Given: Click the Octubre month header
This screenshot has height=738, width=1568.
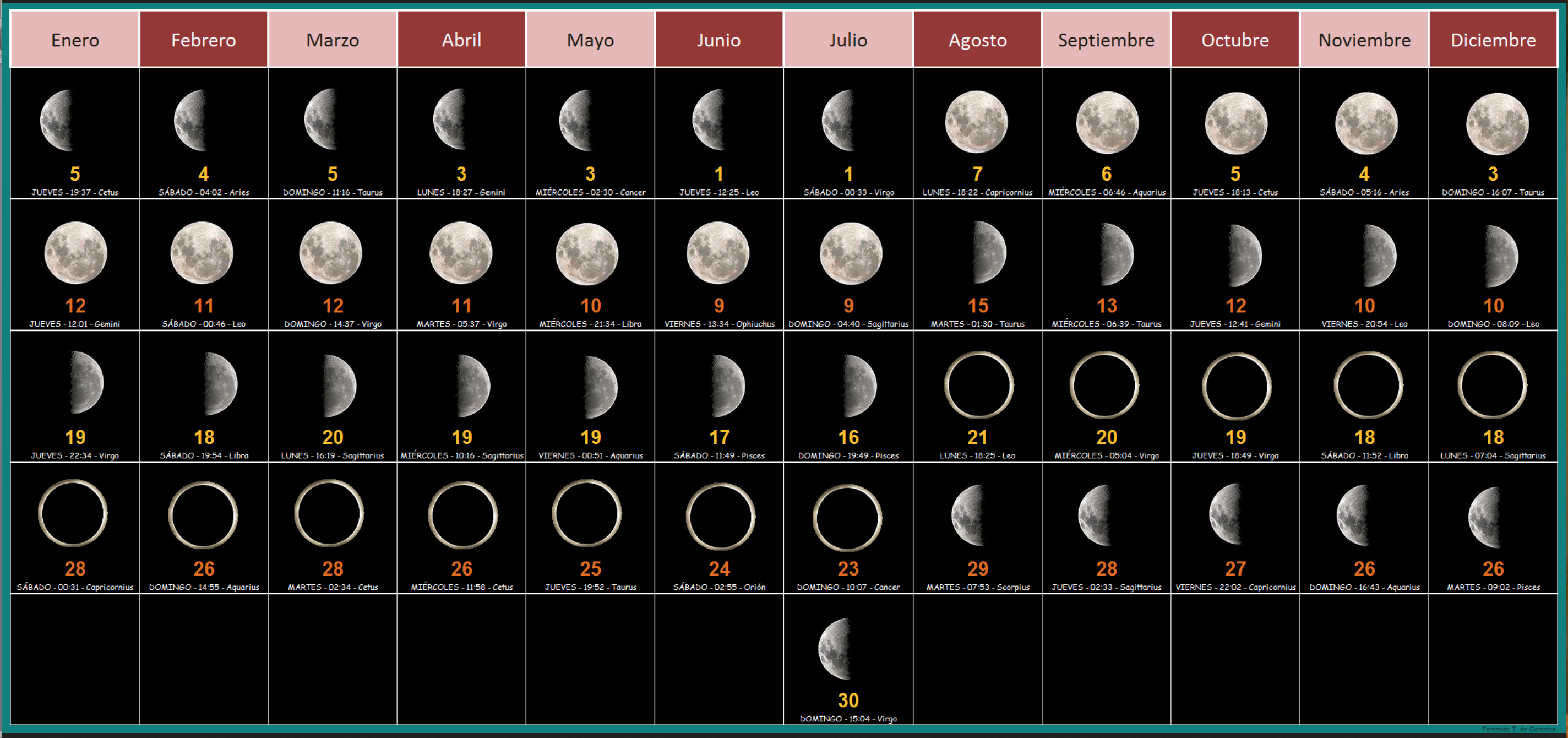Looking at the screenshot, I should pos(1235,39).
